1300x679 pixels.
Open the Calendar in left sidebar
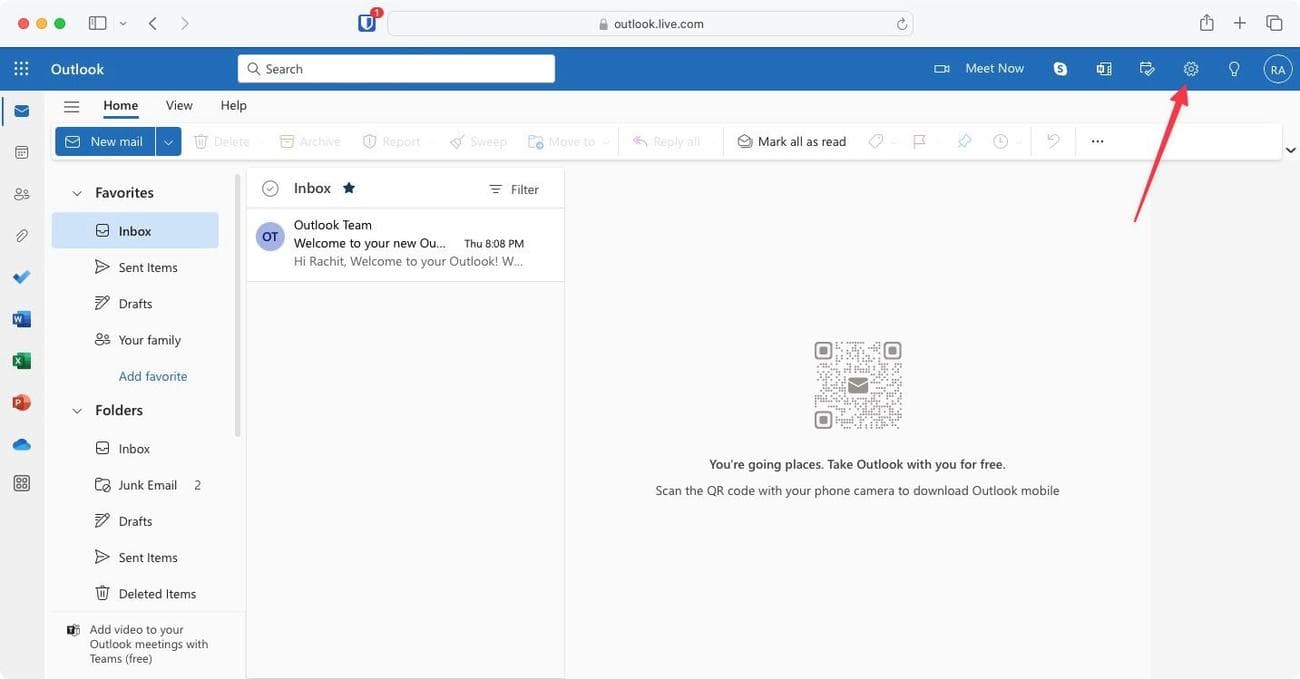coord(21,152)
